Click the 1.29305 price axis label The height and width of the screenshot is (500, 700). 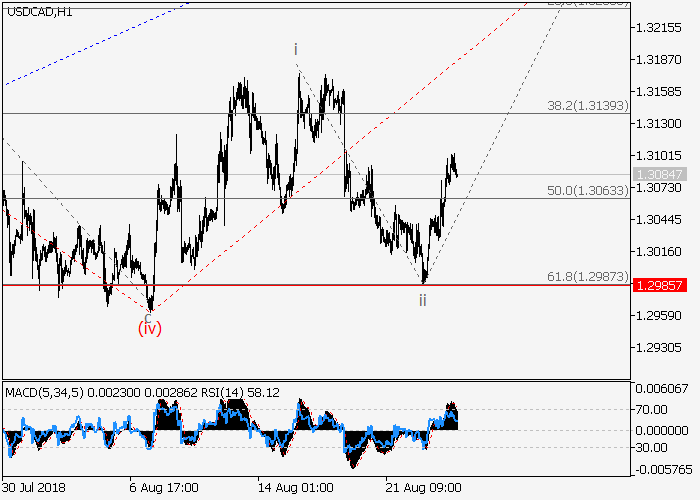(658, 348)
